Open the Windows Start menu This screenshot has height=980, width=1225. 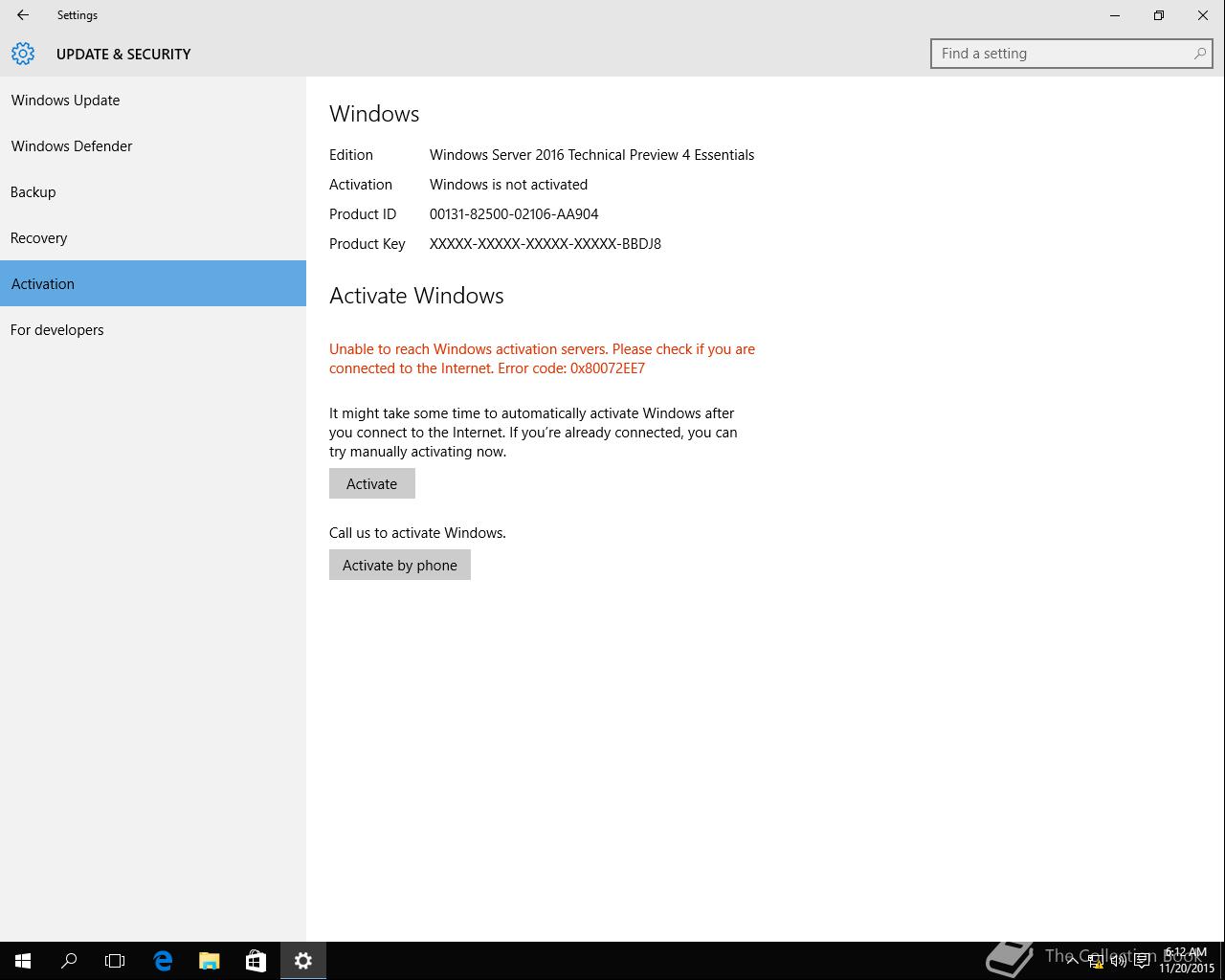pyautogui.click(x=23, y=961)
